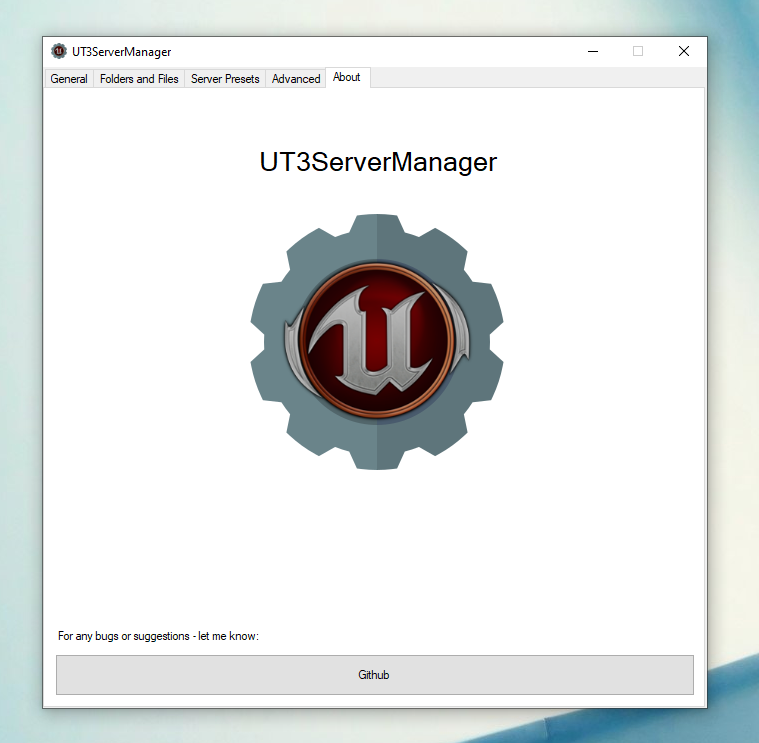Open the Server Presets tab
The image size is (759, 743).
point(225,78)
